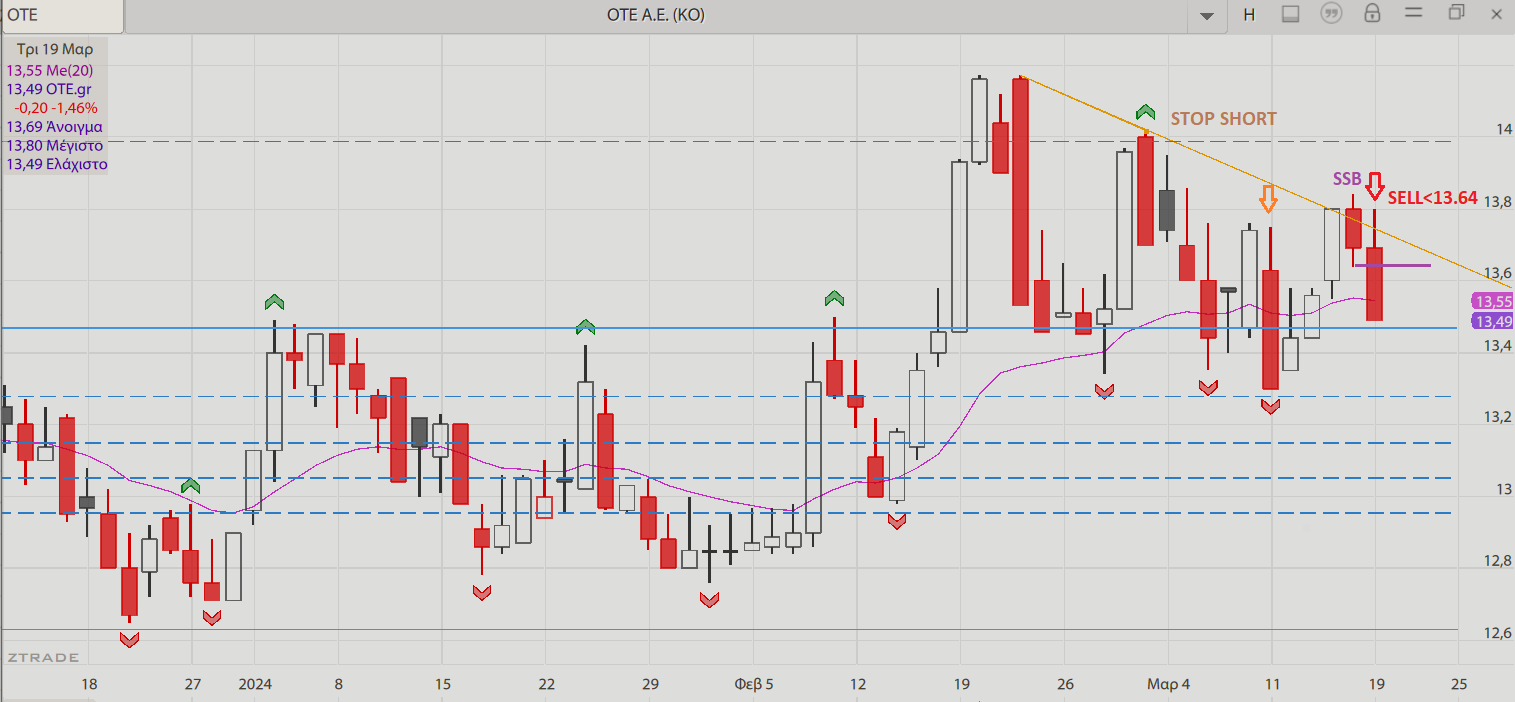The height and width of the screenshot is (702, 1515).
Task: Close the OTE chart window
Action: (1497, 13)
